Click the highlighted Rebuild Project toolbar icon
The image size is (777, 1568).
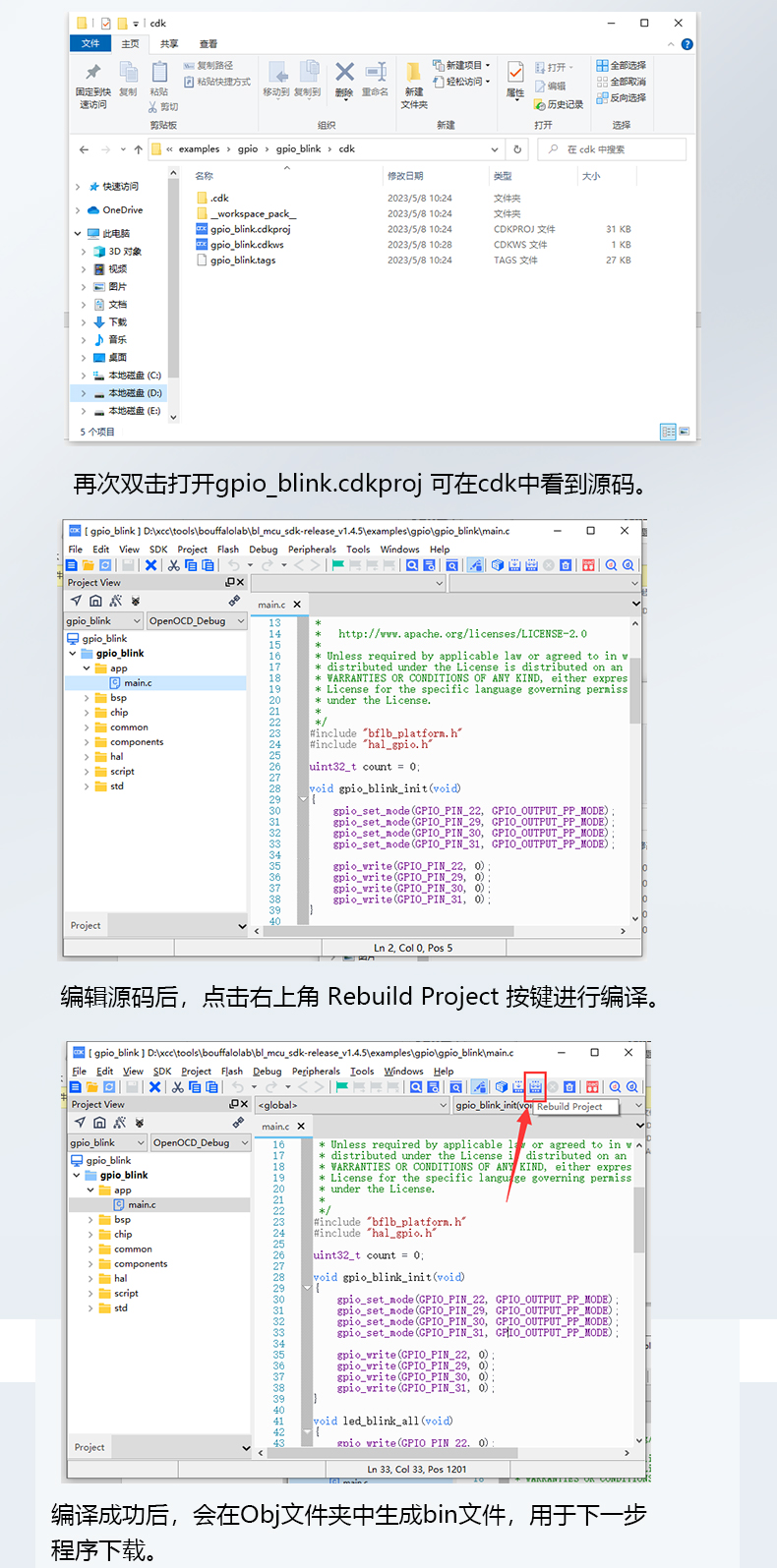tap(535, 1086)
